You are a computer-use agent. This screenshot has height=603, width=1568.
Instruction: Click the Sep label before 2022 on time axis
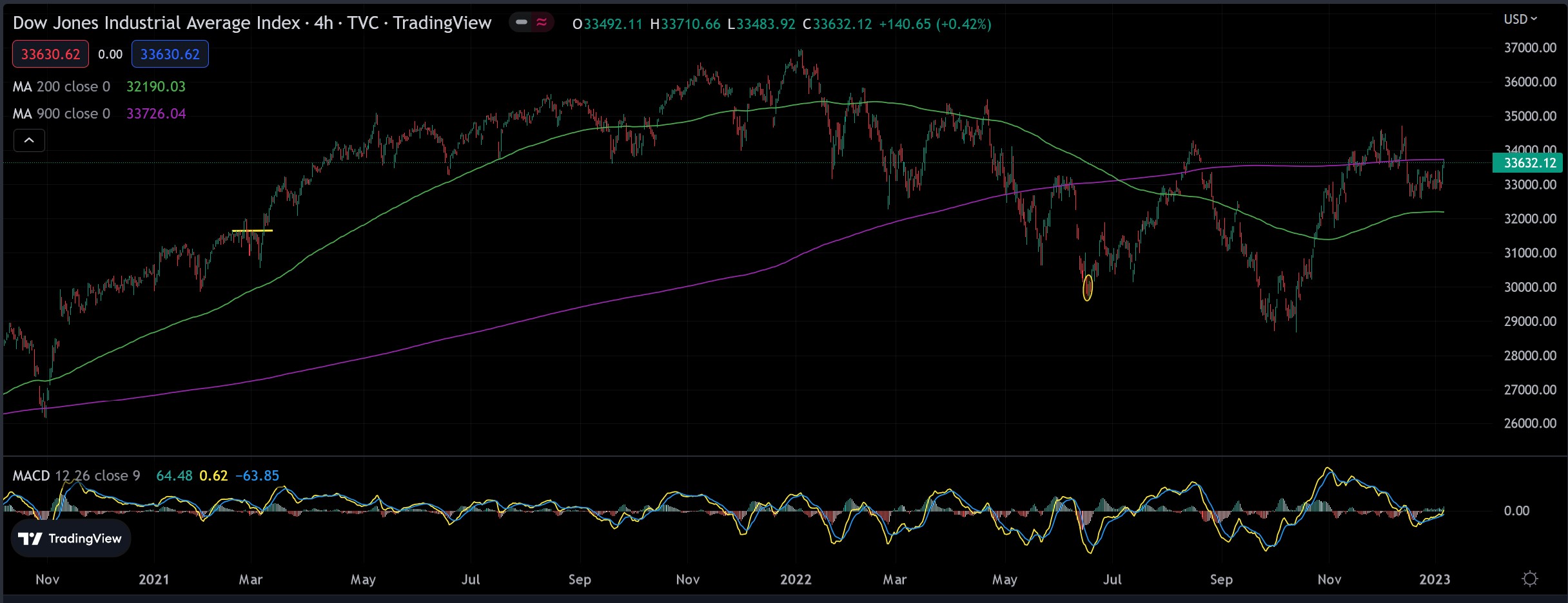[580, 579]
